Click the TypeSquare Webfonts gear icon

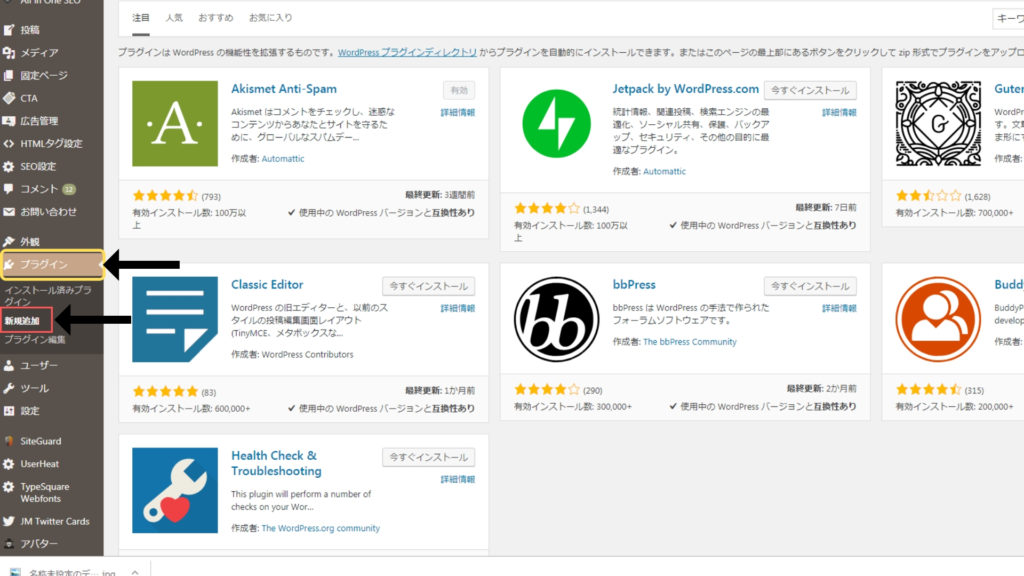(x=8, y=487)
